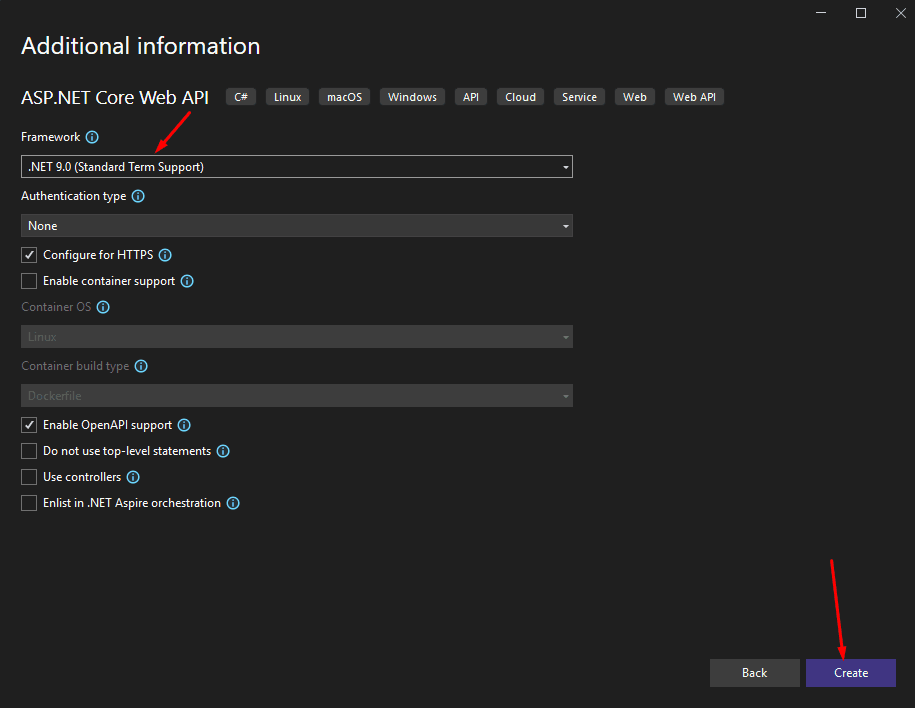Minimize the dialog window
The width and height of the screenshot is (915, 708).
pyautogui.click(x=821, y=13)
